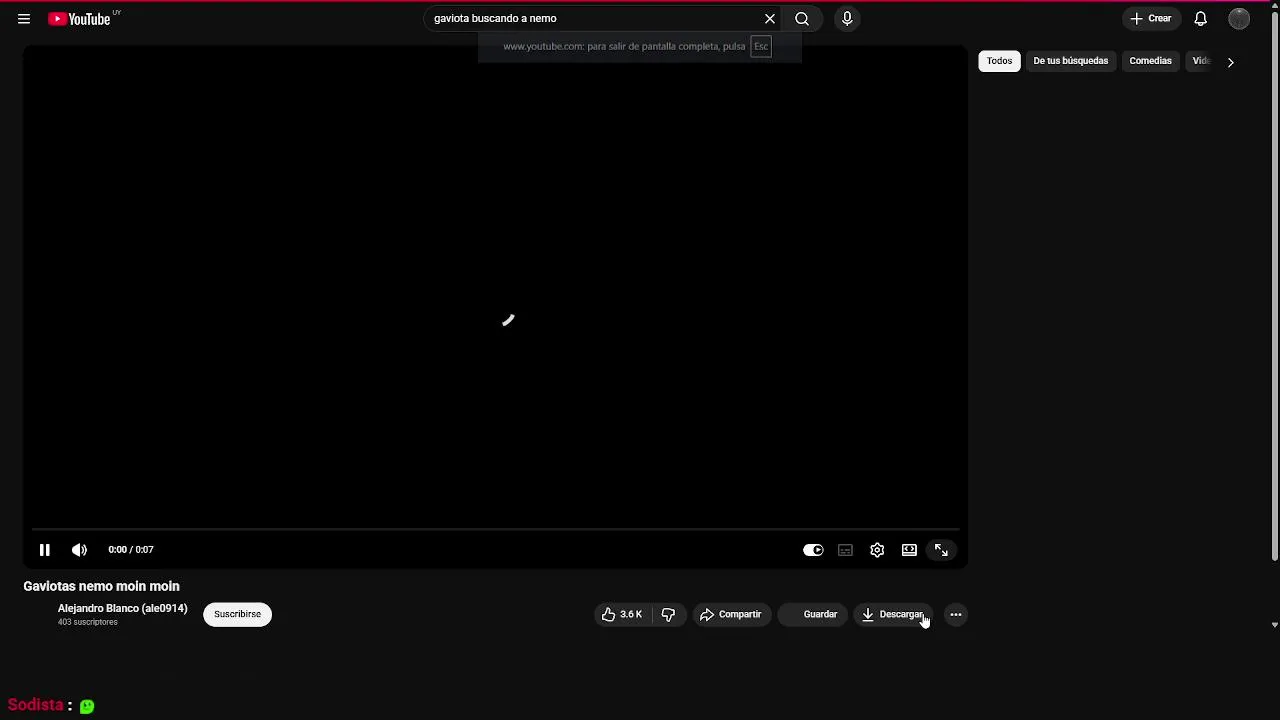Open Alejandro Blanco channel link
Image resolution: width=1280 pixels, height=720 pixels.
[122, 608]
